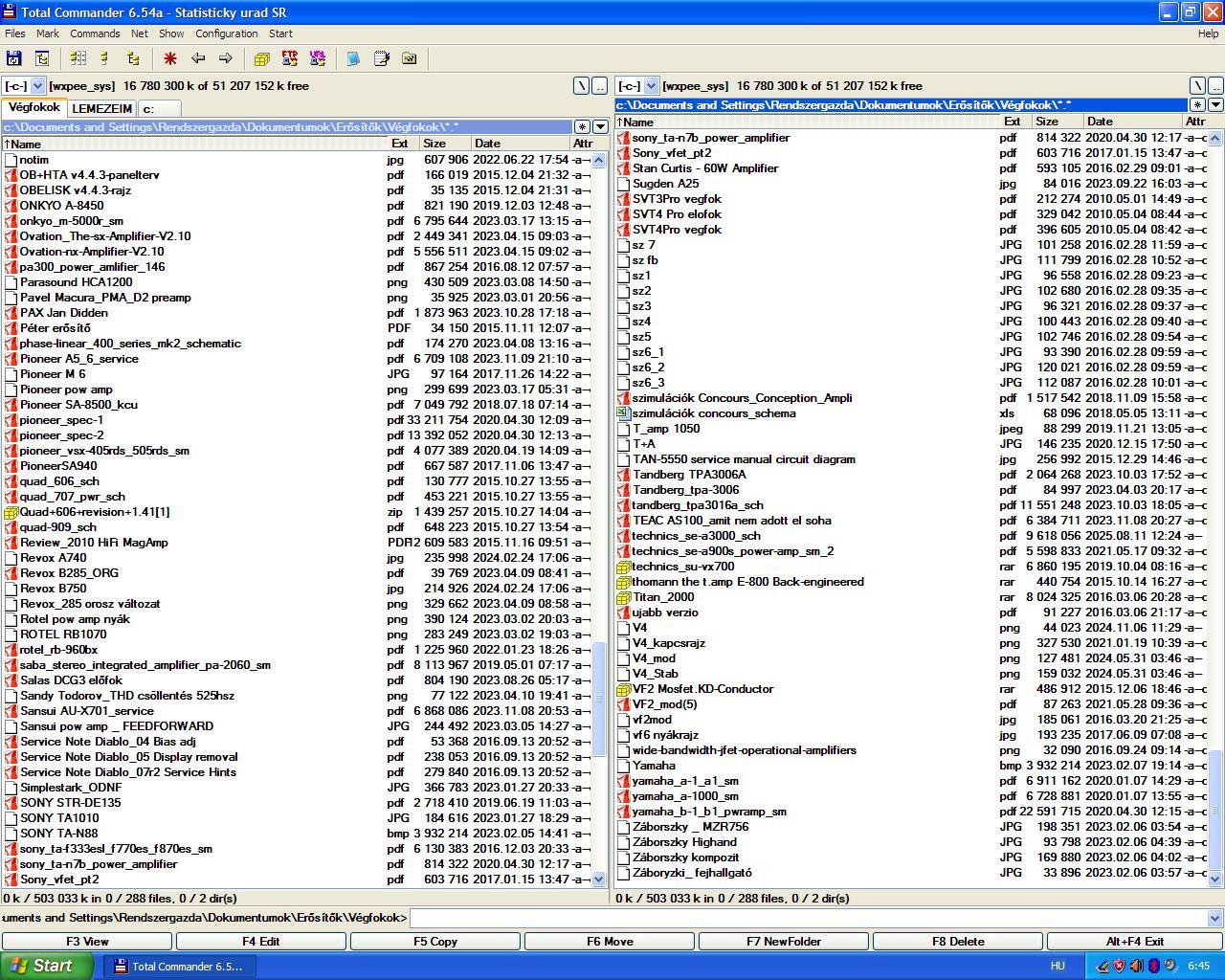This screenshot has height=980, width=1225.
Task: Sort the right panel by Date column
Action: (x=1133, y=122)
